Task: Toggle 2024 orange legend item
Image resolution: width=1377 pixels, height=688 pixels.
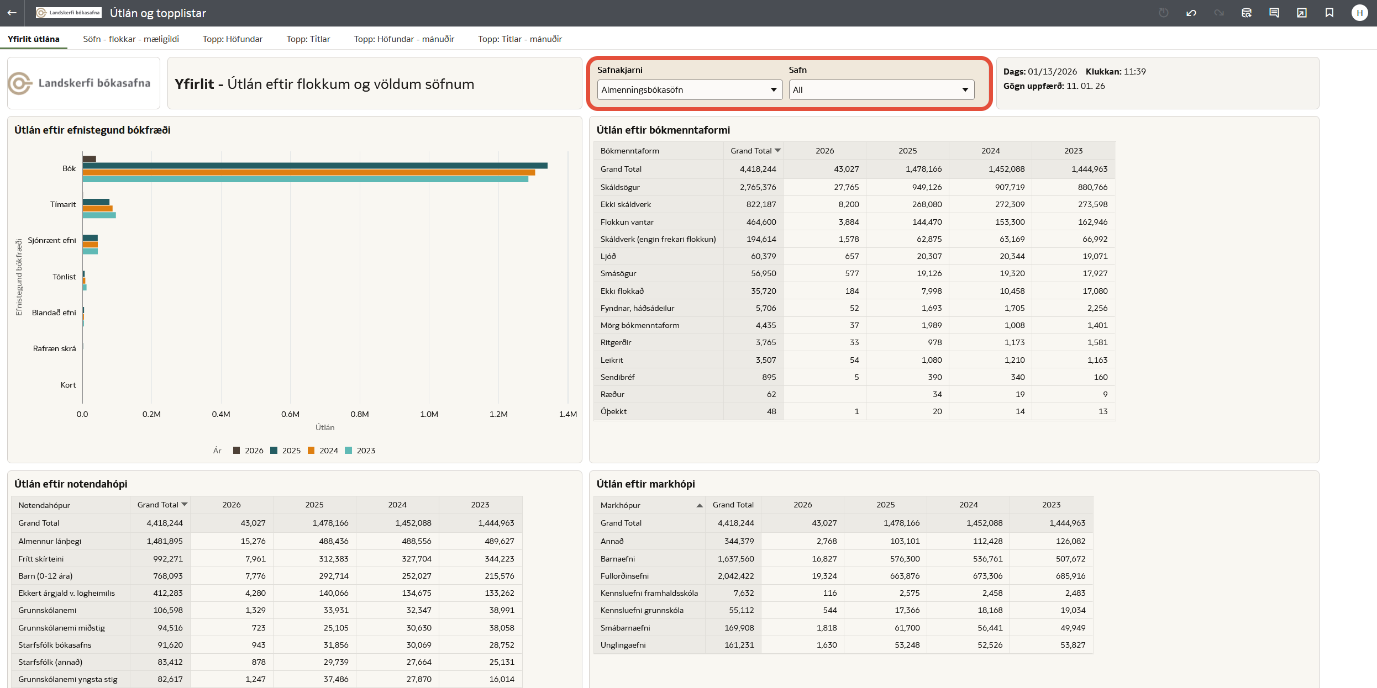Action: (311, 451)
